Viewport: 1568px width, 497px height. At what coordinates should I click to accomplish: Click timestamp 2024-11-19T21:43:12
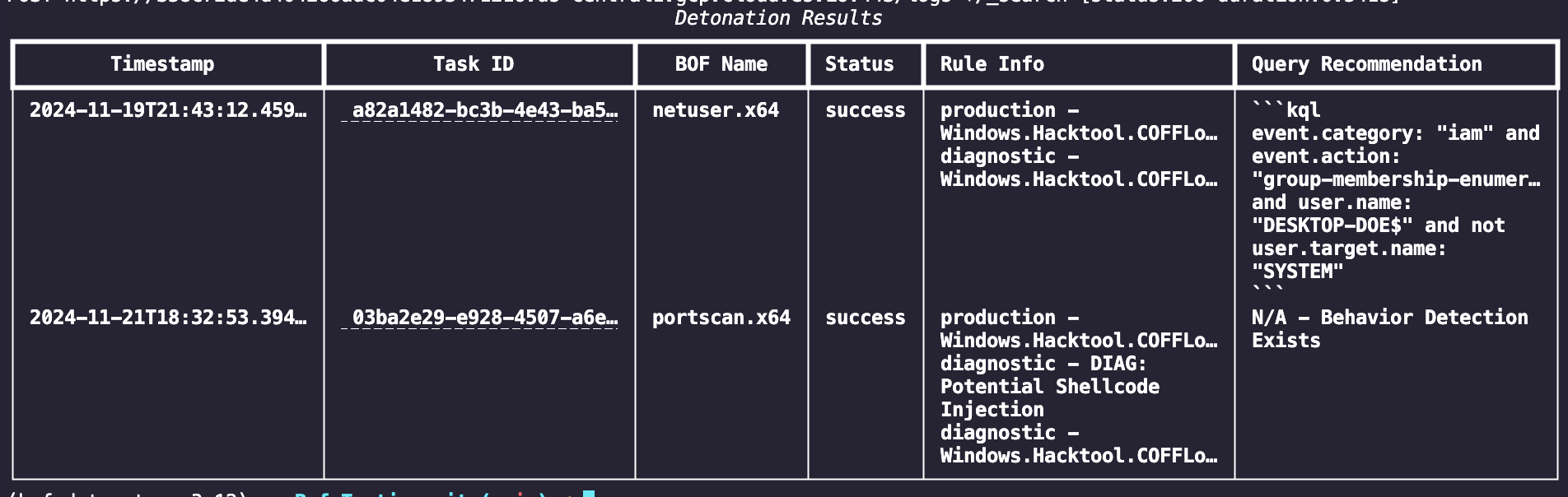pos(168,110)
